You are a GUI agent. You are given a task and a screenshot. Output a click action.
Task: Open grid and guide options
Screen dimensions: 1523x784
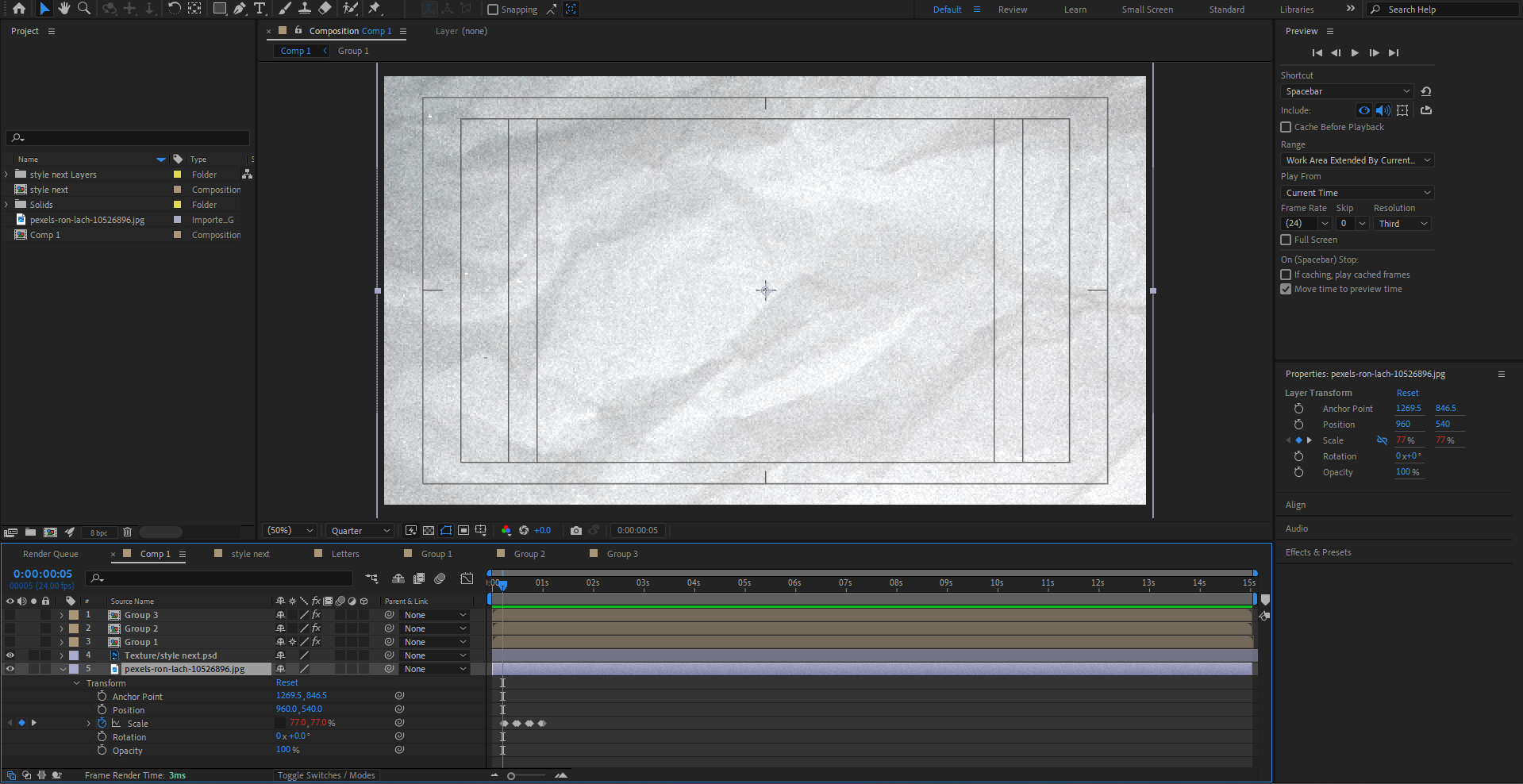tap(480, 530)
